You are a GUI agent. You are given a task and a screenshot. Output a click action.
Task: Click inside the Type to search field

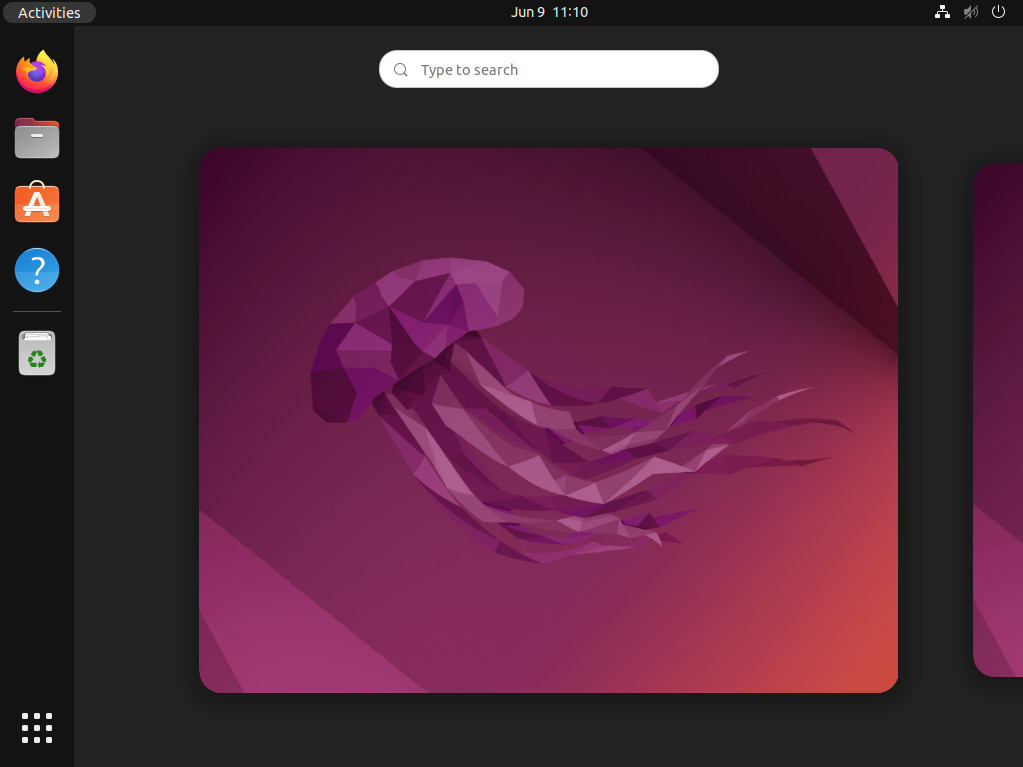click(x=548, y=69)
